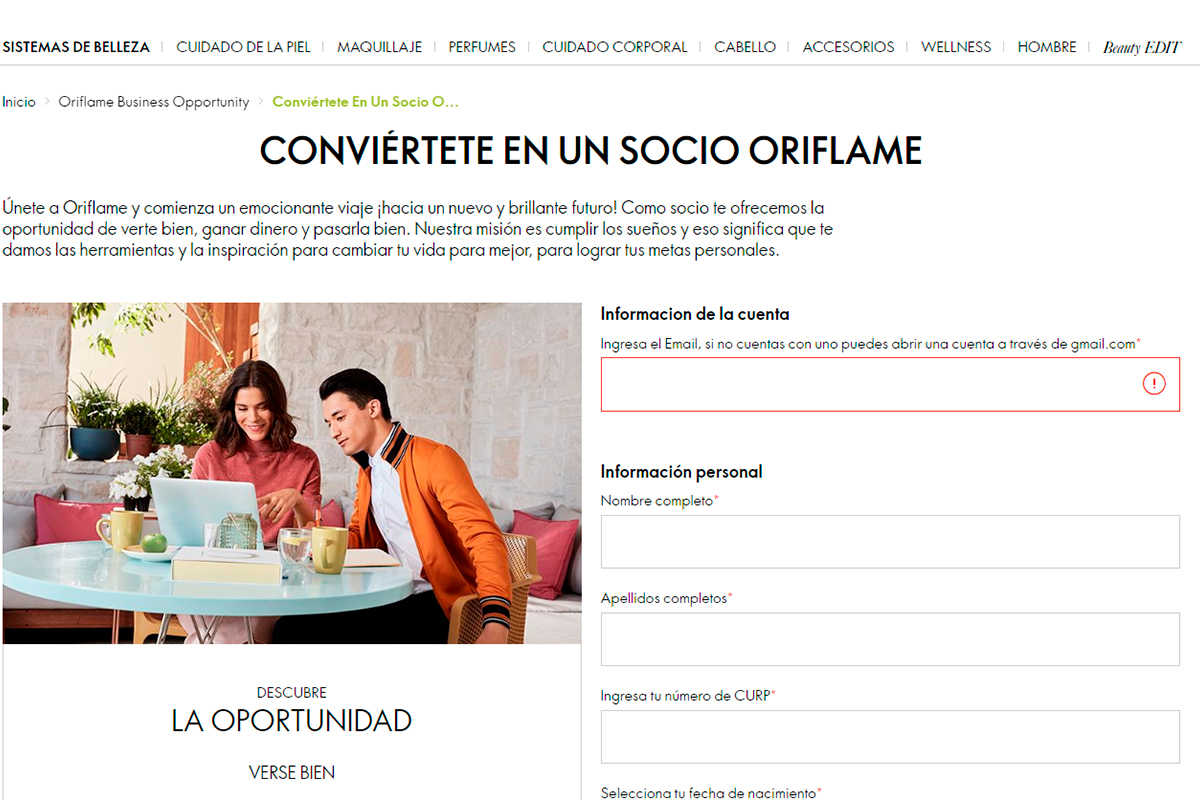Click the Informacion de la cuenta heading
The image size is (1200, 800).
695,314
